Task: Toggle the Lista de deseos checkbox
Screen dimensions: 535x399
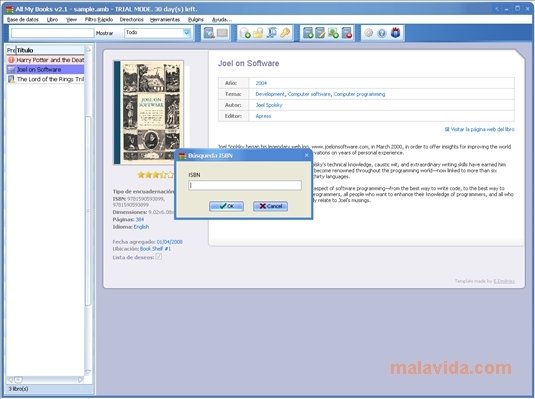Action: pos(159,257)
